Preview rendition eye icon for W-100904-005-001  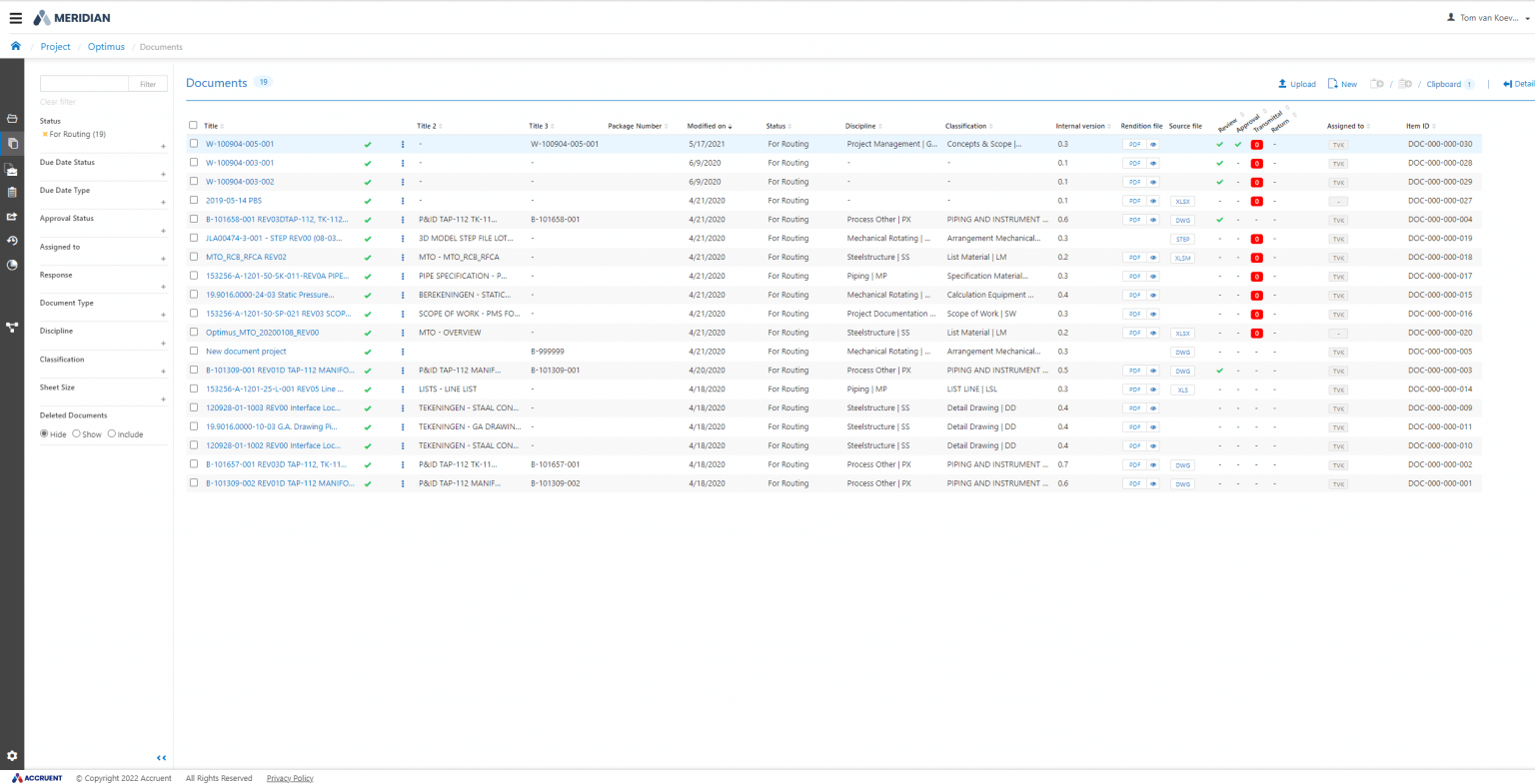pyautogui.click(x=1153, y=145)
